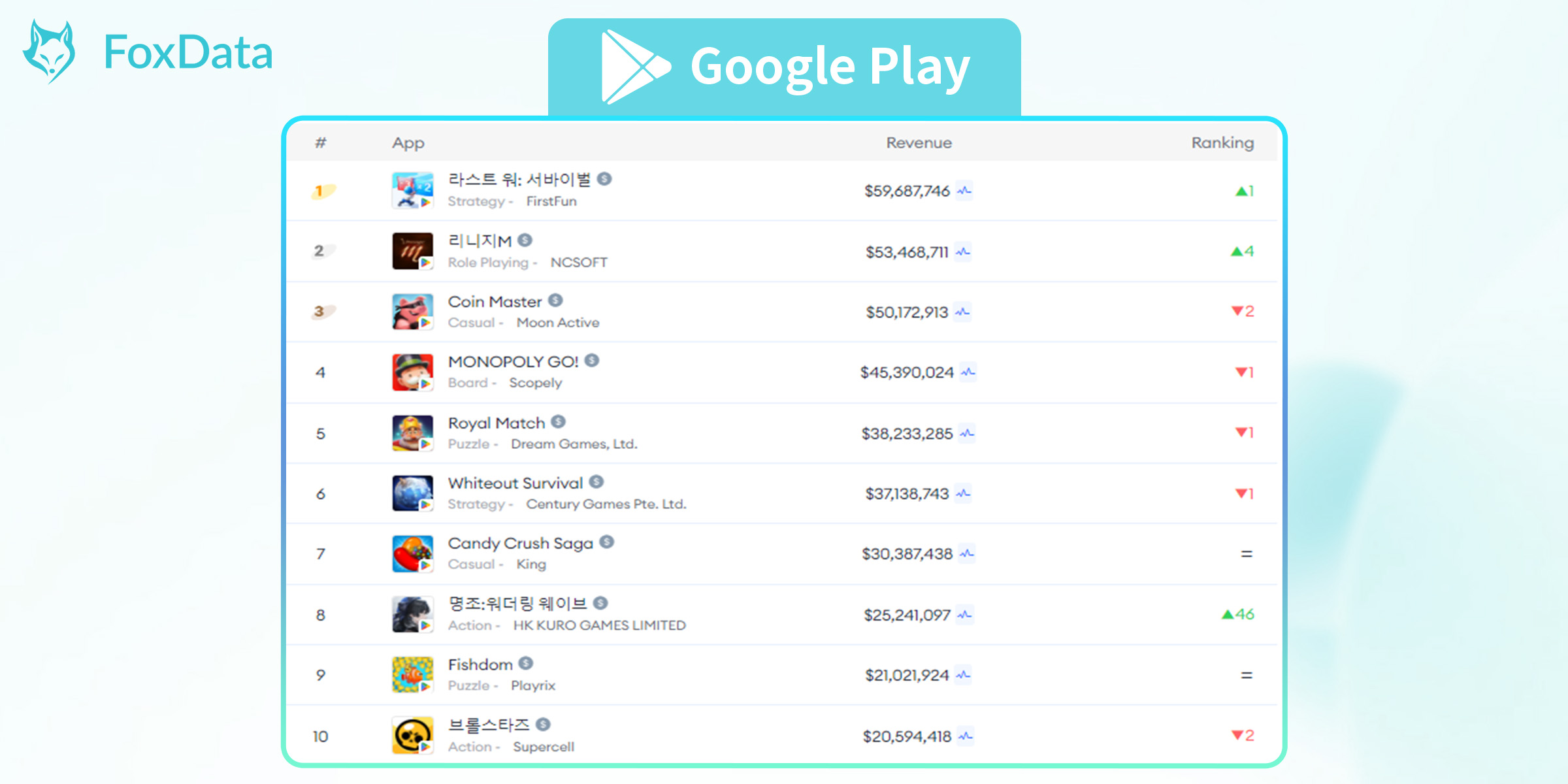Click trend chart icon beside $38,233,285
The width and height of the screenshot is (1568, 784).
click(x=967, y=434)
